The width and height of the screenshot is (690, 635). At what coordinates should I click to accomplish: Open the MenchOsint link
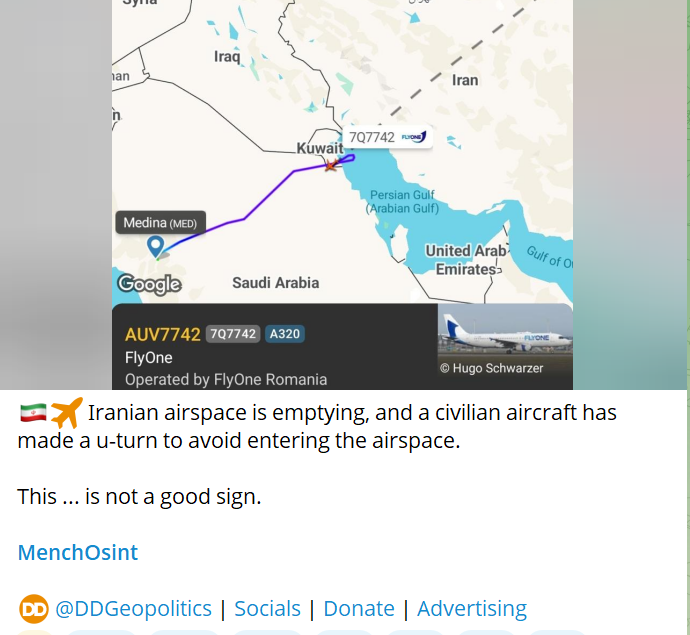[x=77, y=552]
